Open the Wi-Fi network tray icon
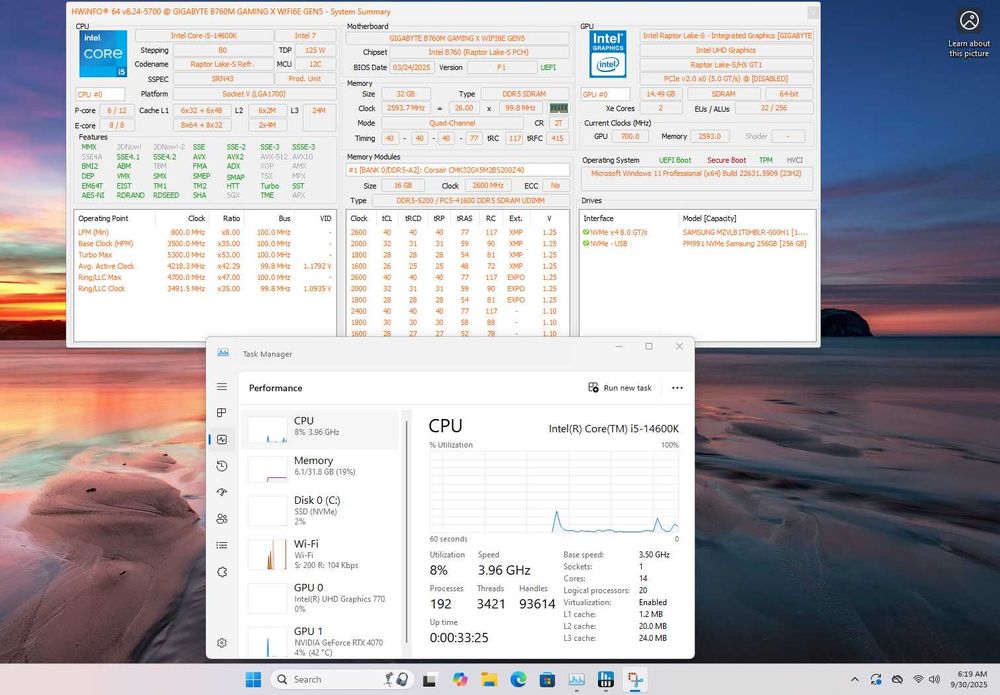This screenshot has width=1000, height=695. pyautogui.click(x=918, y=680)
